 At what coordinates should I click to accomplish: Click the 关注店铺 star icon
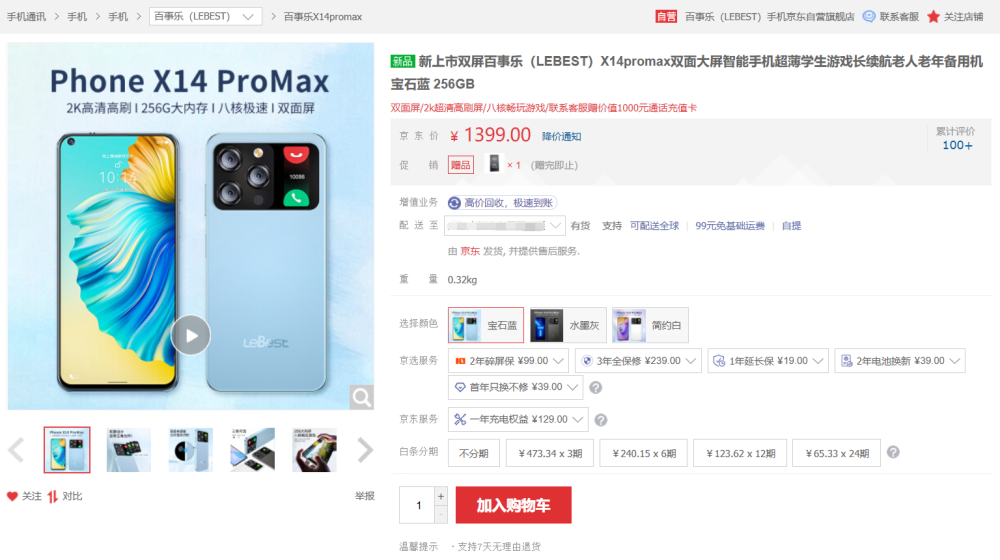(933, 17)
